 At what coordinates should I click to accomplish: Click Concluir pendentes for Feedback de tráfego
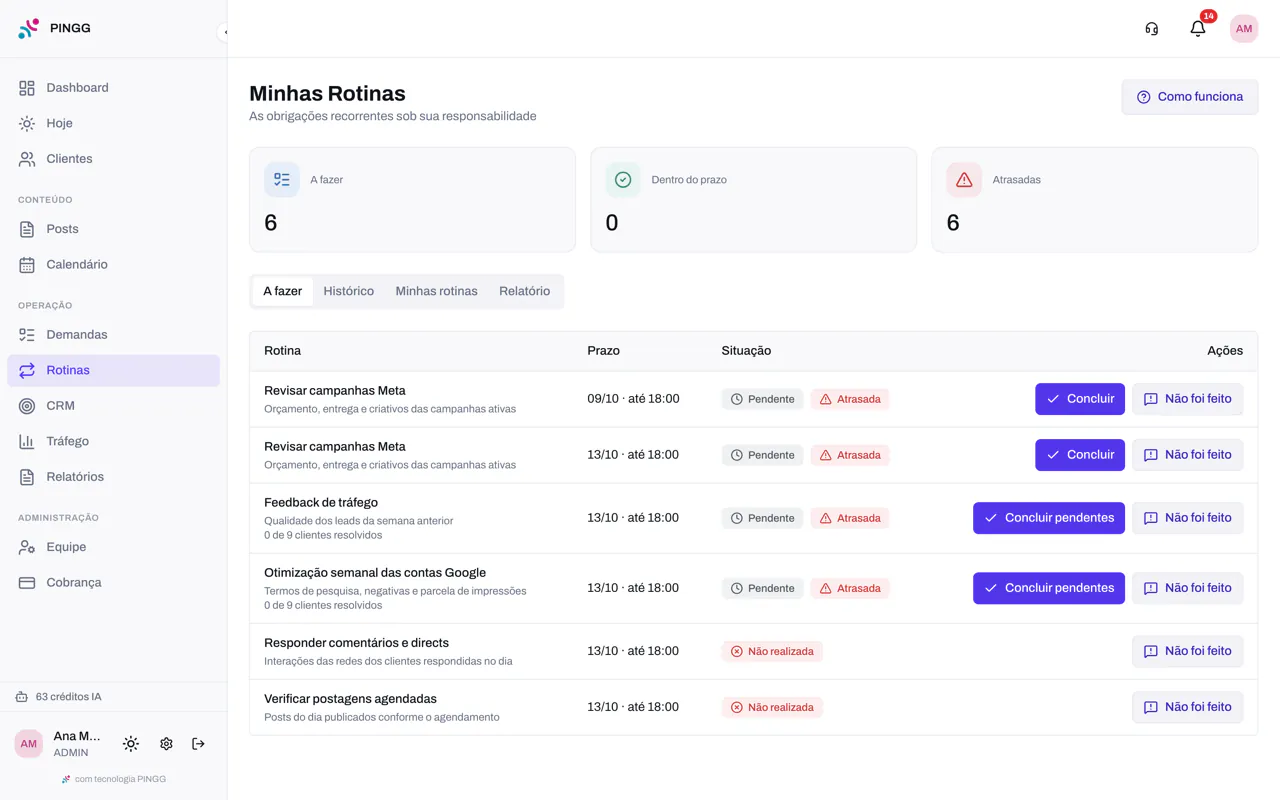pyautogui.click(x=1049, y=518)
